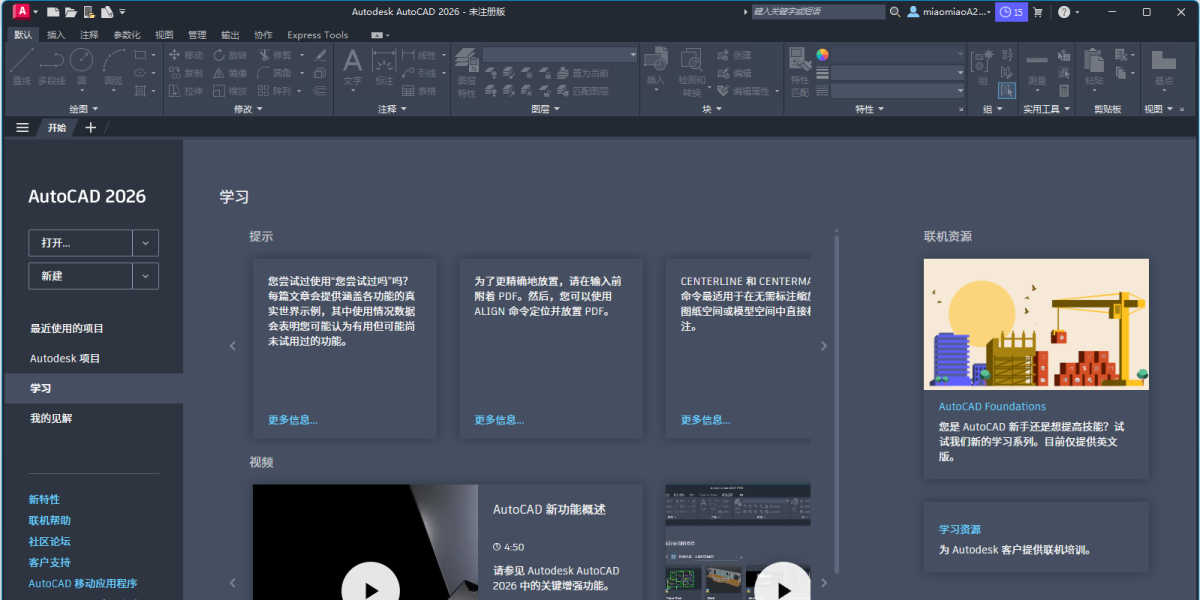Click the search magnifier icon
This screenshot has height=600, width=1200.
click(894, 12)
